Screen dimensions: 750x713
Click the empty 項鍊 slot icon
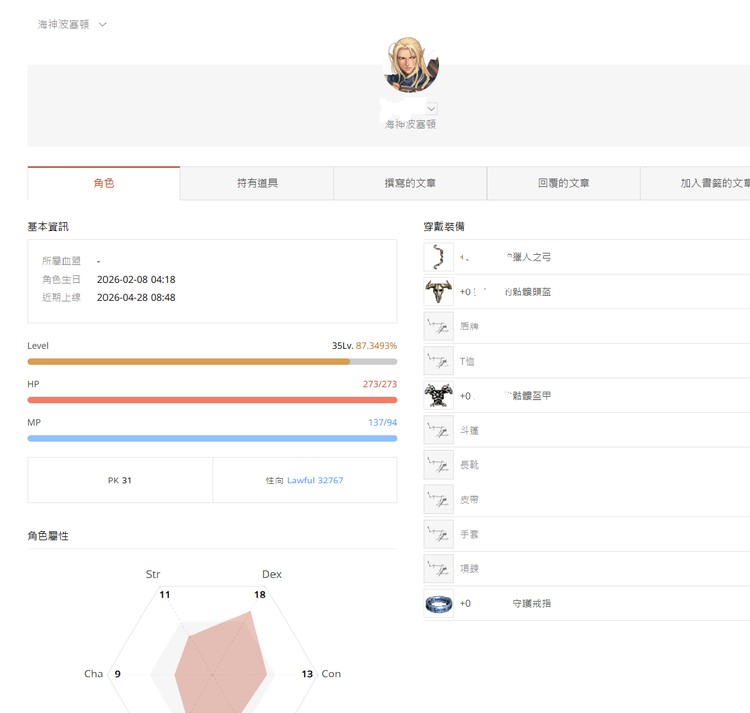(438, 569)
